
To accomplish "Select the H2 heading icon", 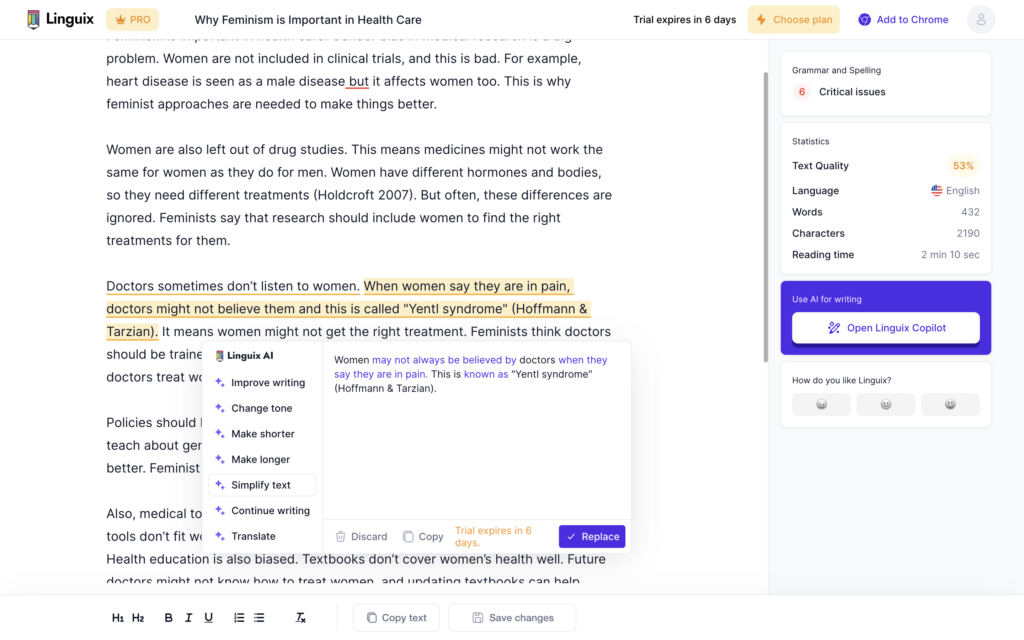I will [x=140, y=617].
